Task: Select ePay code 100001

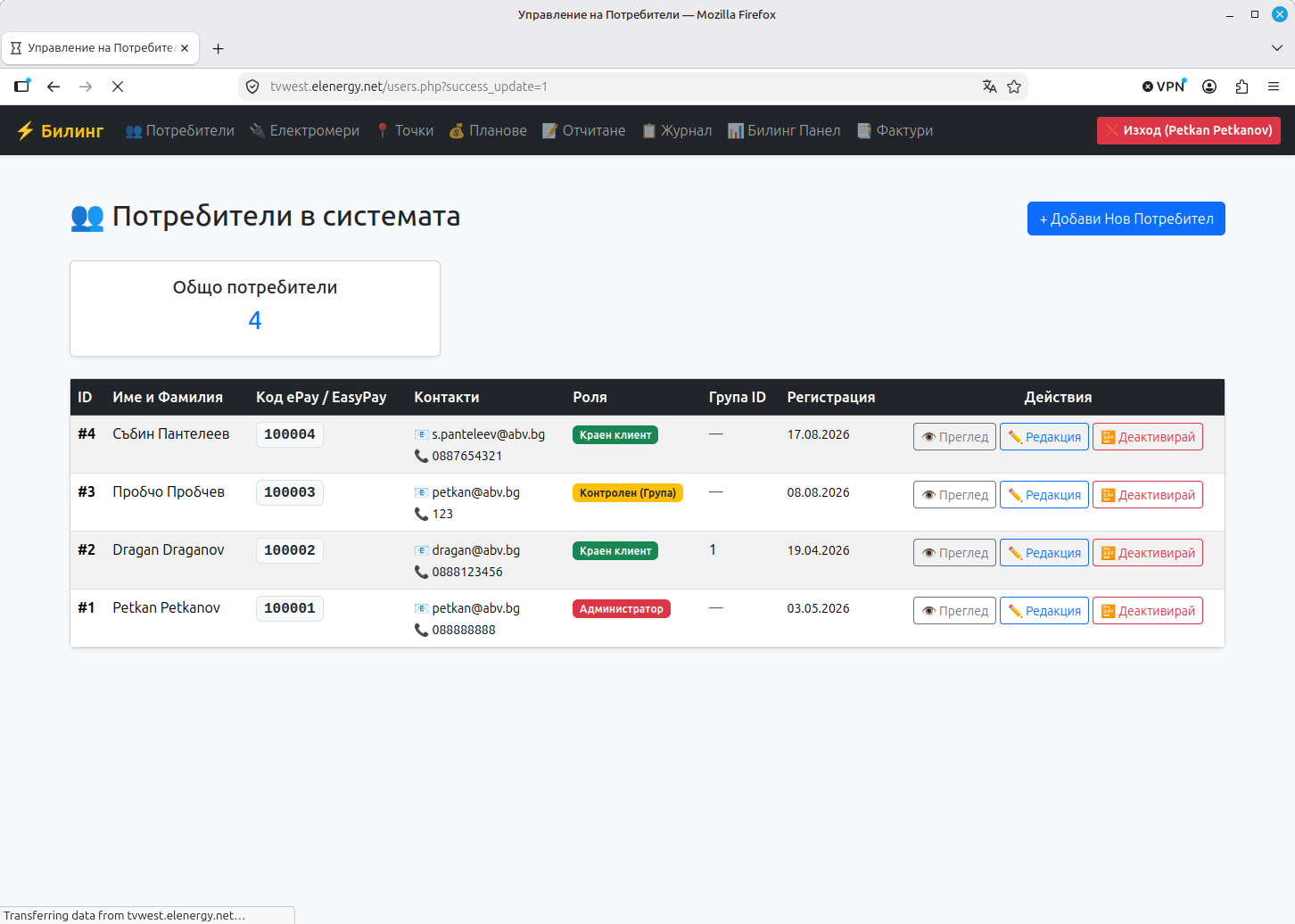Action: 290,608
